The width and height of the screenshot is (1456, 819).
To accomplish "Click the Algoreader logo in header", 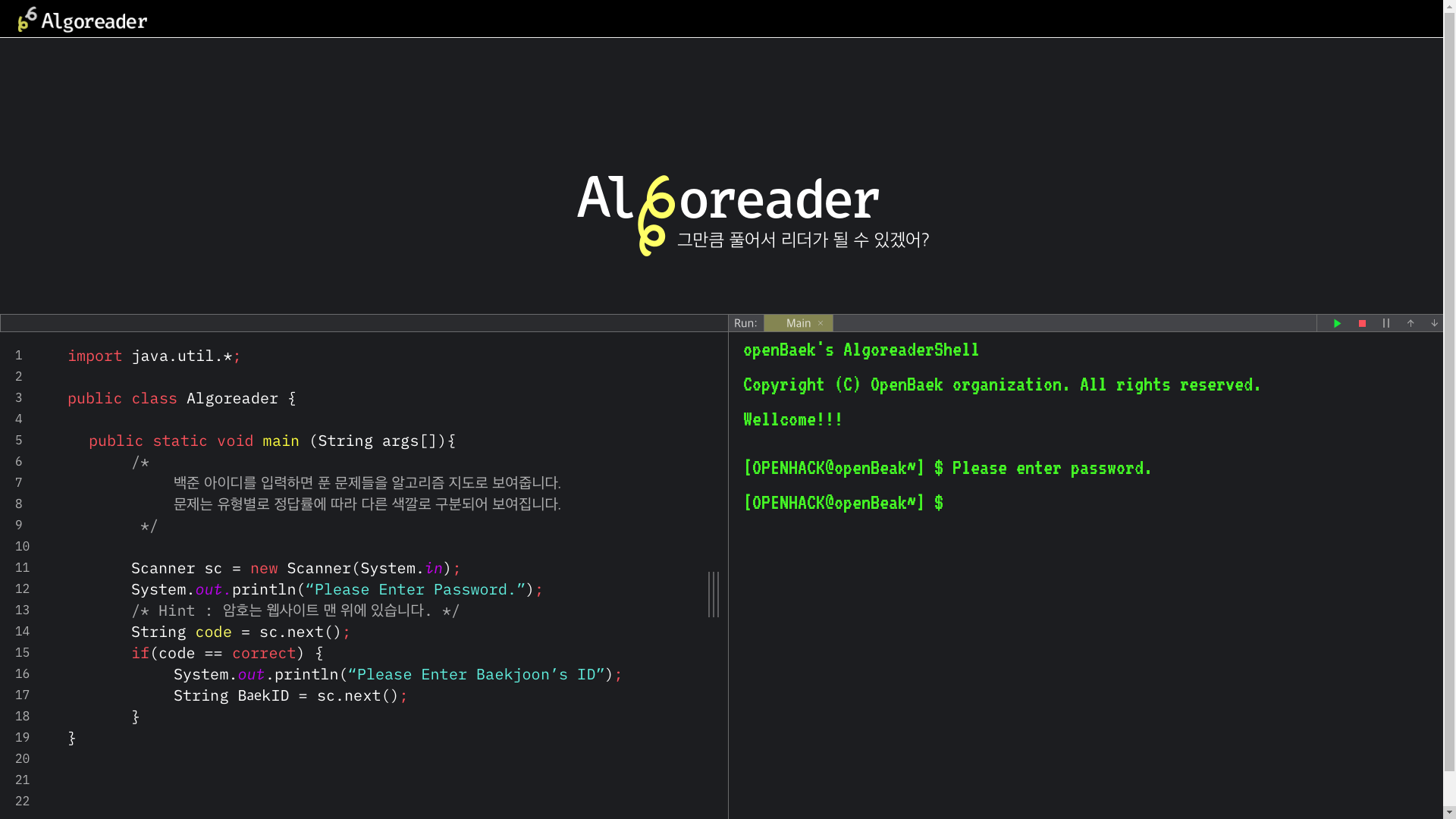I will coord(83,20).
